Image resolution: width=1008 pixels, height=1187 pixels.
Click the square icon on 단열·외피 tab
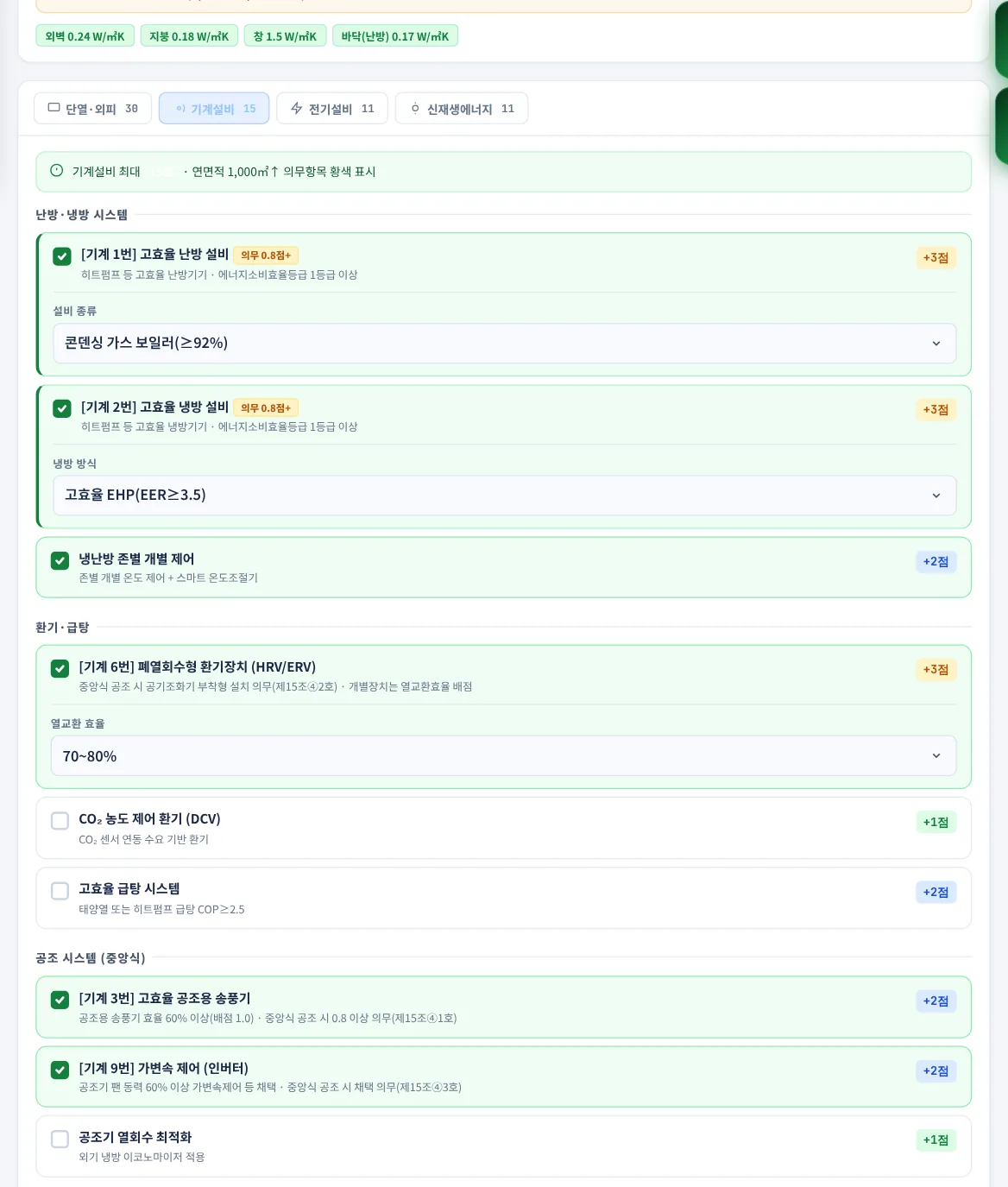[54, 108]
